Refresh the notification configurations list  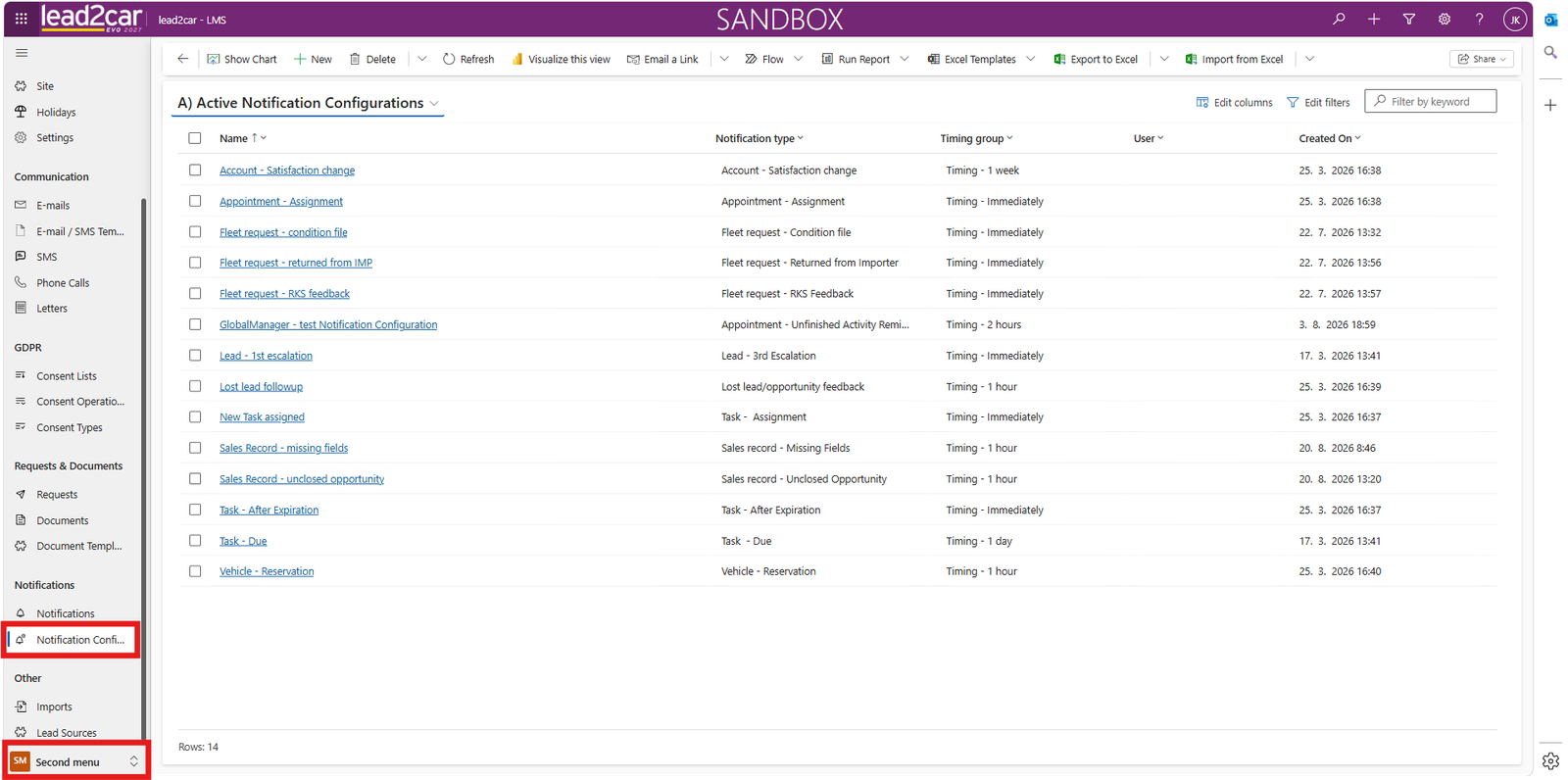[468, 59]
